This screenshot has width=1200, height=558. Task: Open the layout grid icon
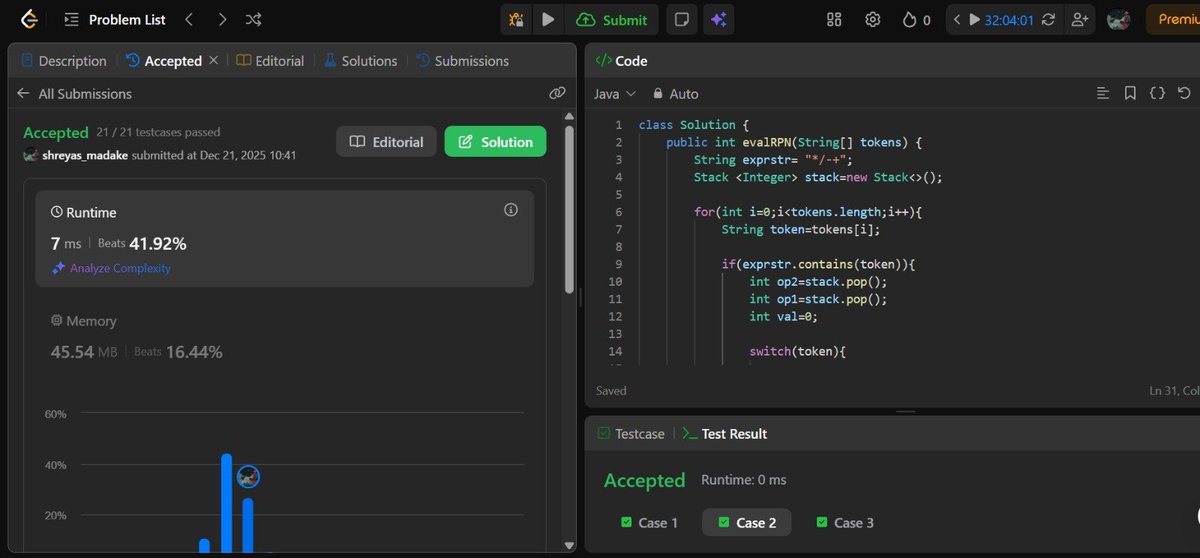(x=835, y=19)
